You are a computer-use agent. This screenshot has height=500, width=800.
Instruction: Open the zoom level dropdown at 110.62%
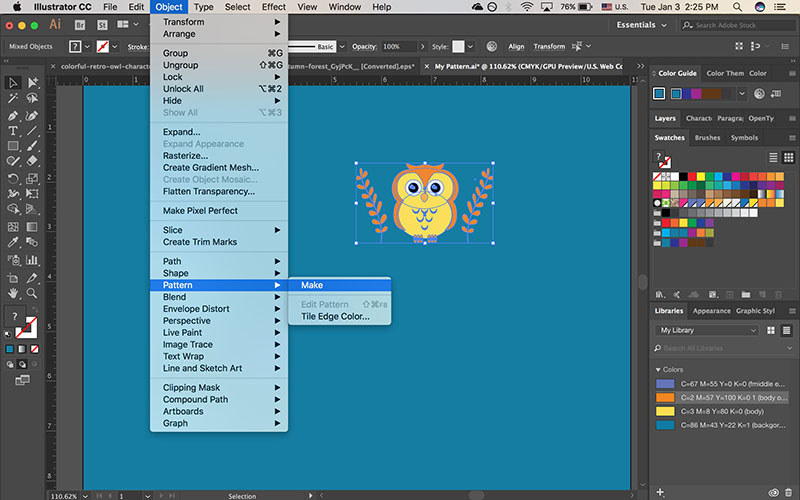(x=85, y=496)
